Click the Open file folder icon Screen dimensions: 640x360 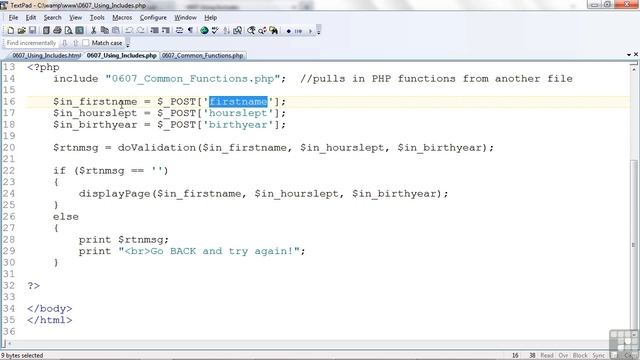tap(21, 30)
